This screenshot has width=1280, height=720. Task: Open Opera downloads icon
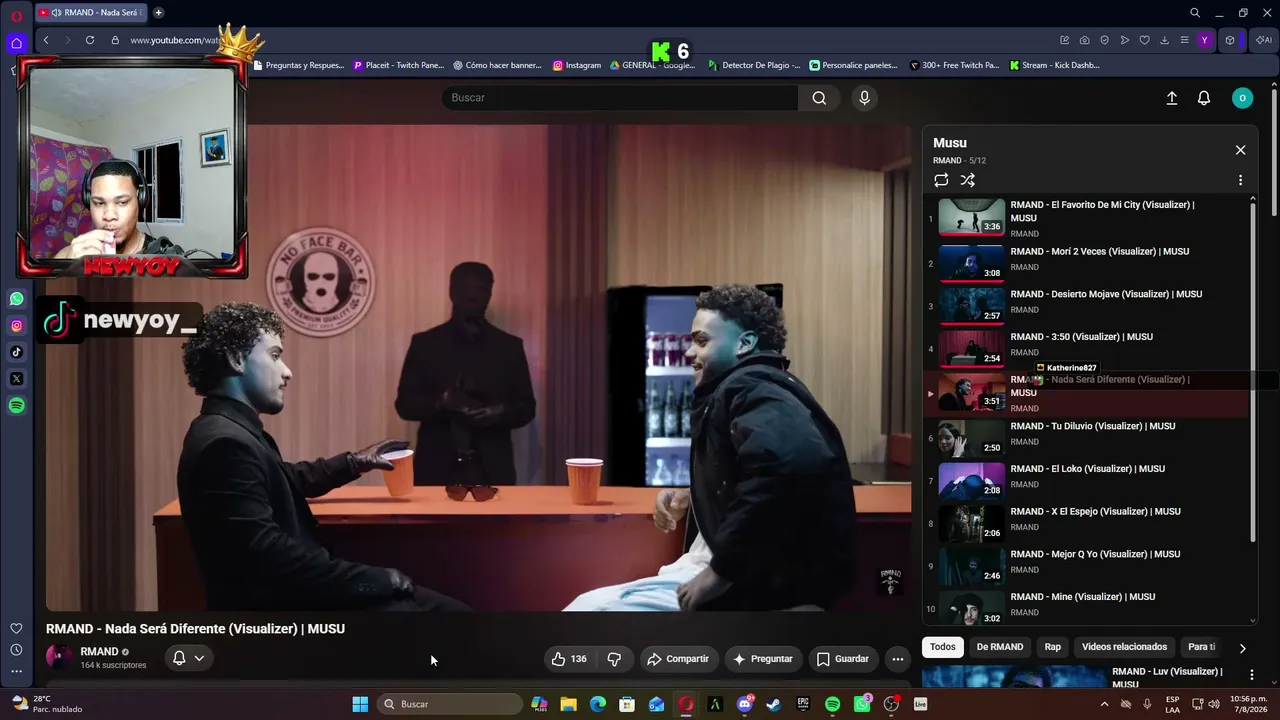(1164, 40)
